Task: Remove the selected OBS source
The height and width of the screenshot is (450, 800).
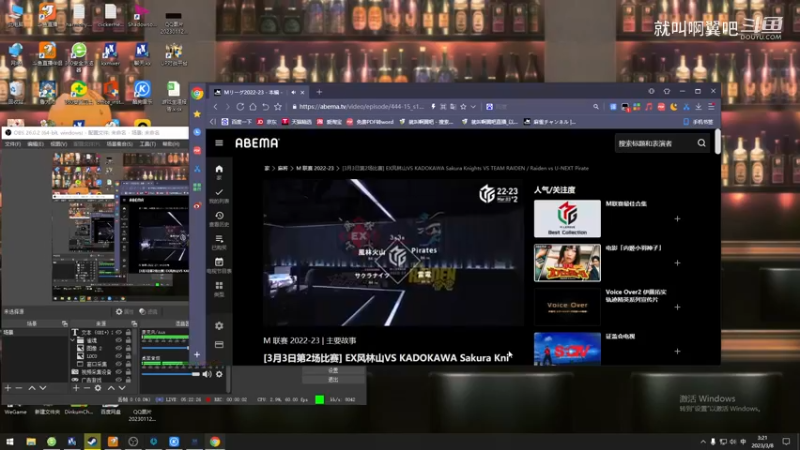Action: point(87,388)
